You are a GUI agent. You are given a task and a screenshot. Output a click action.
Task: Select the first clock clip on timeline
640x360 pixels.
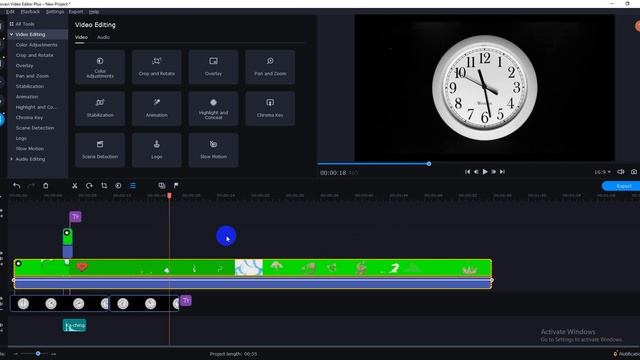pyautogui.click(x=59, y=304)
